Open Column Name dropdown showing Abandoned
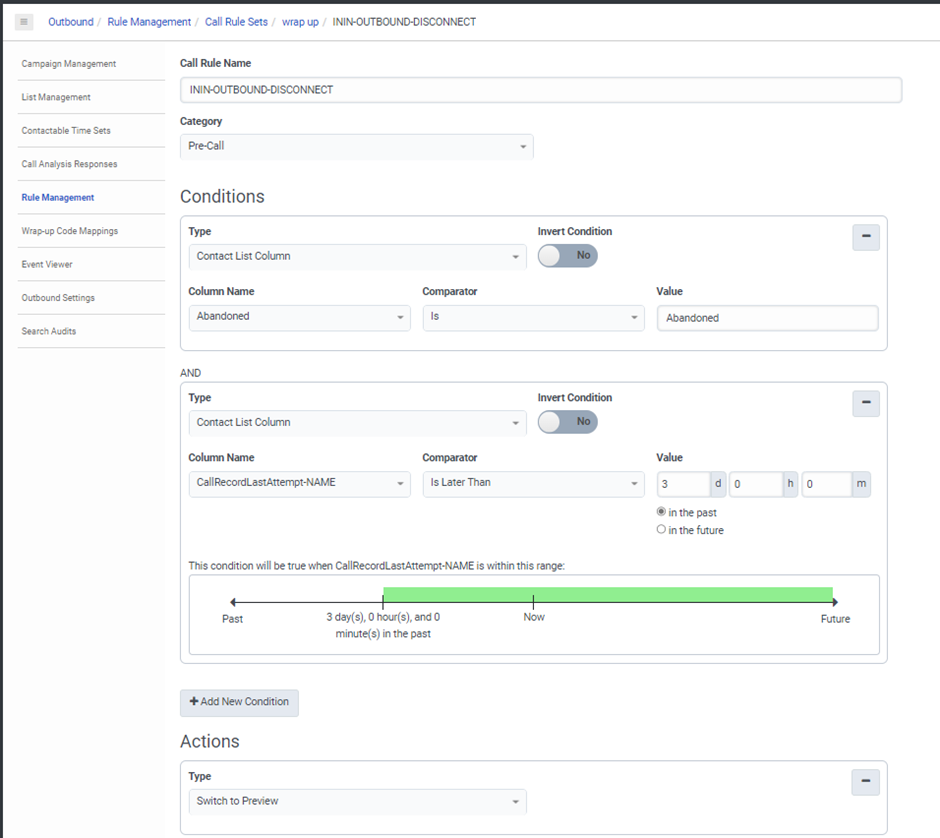The image size is (940, 838). [x=299, y=317]
